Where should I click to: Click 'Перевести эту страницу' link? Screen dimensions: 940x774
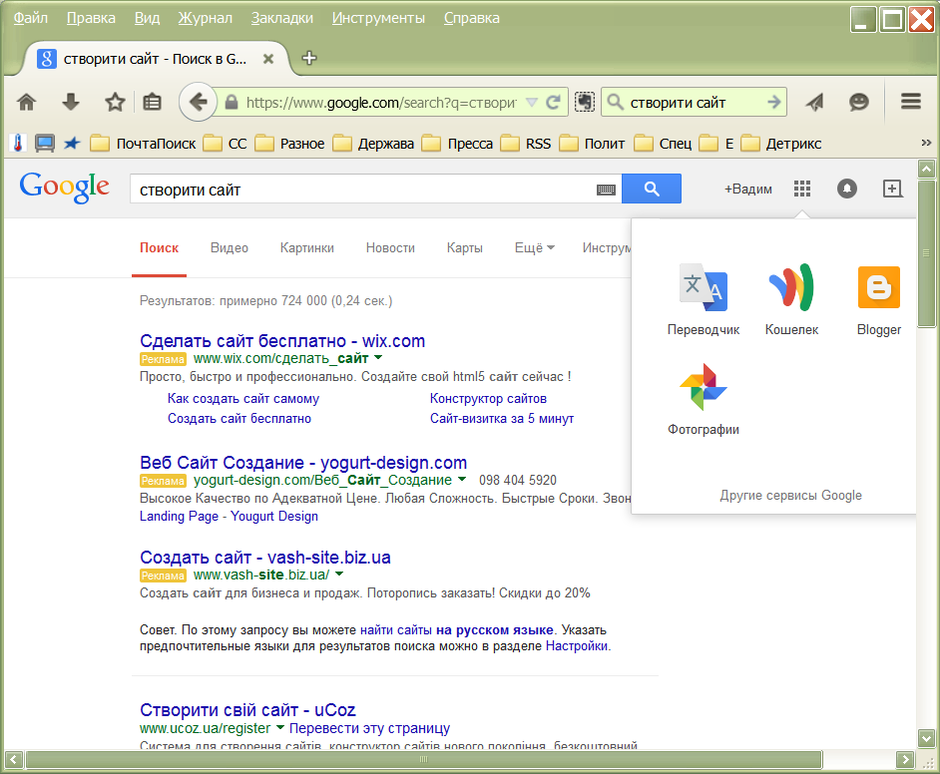pyautogui.click(x=369, y=728)
